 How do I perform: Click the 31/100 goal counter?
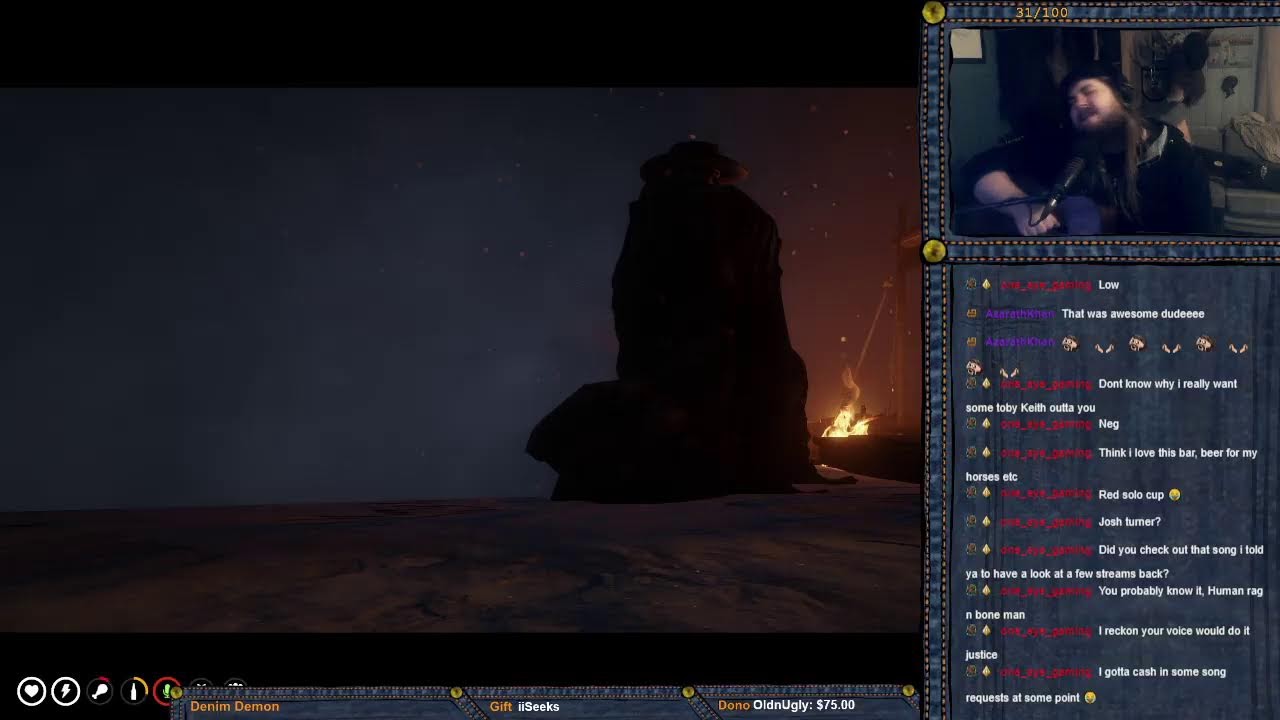coord(1041,12)
